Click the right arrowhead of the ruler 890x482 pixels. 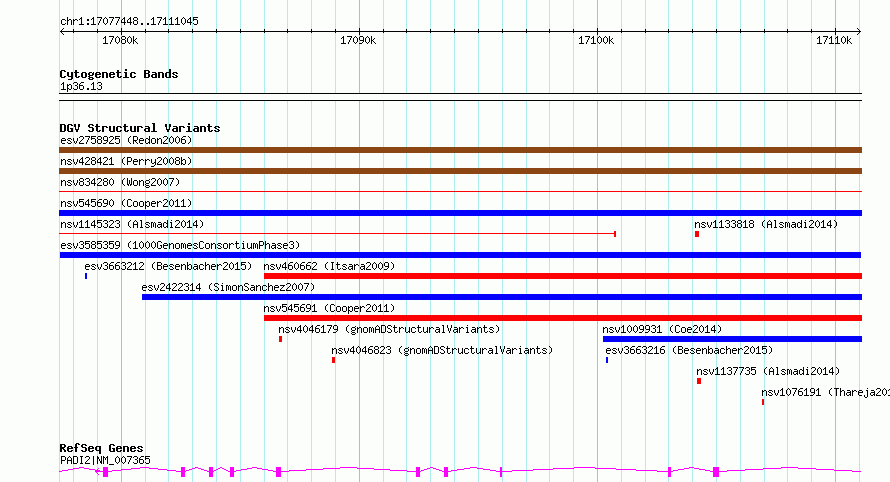click(x=859, y=32)
